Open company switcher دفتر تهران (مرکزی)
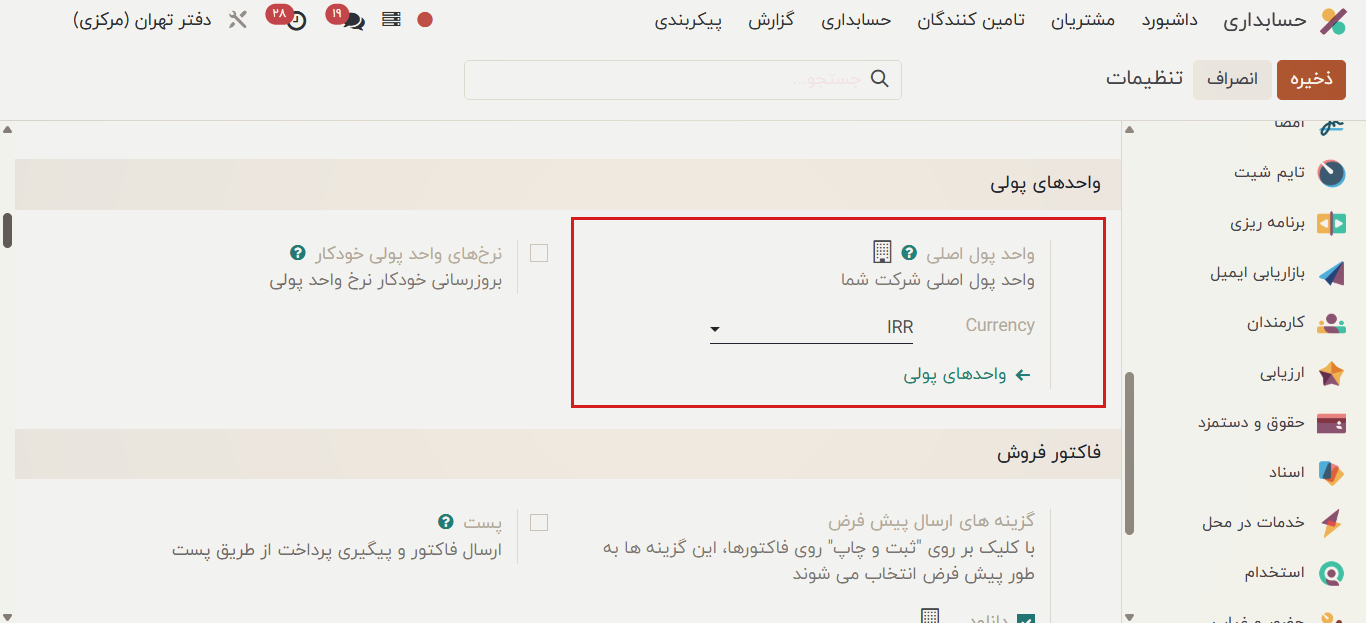Screen dimensions: 1366x623 coord(142,20)
